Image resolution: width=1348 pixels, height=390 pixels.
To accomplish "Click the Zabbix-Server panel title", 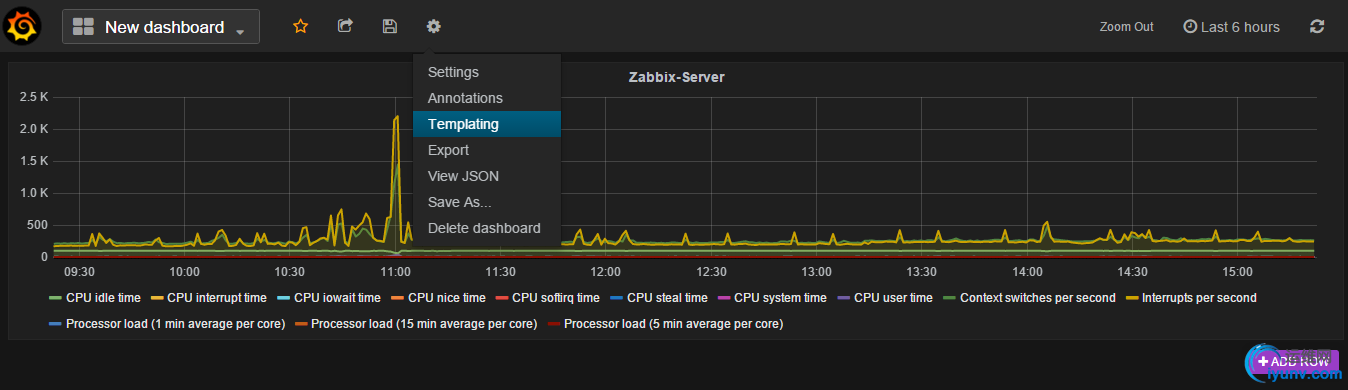I will (676, 77).
